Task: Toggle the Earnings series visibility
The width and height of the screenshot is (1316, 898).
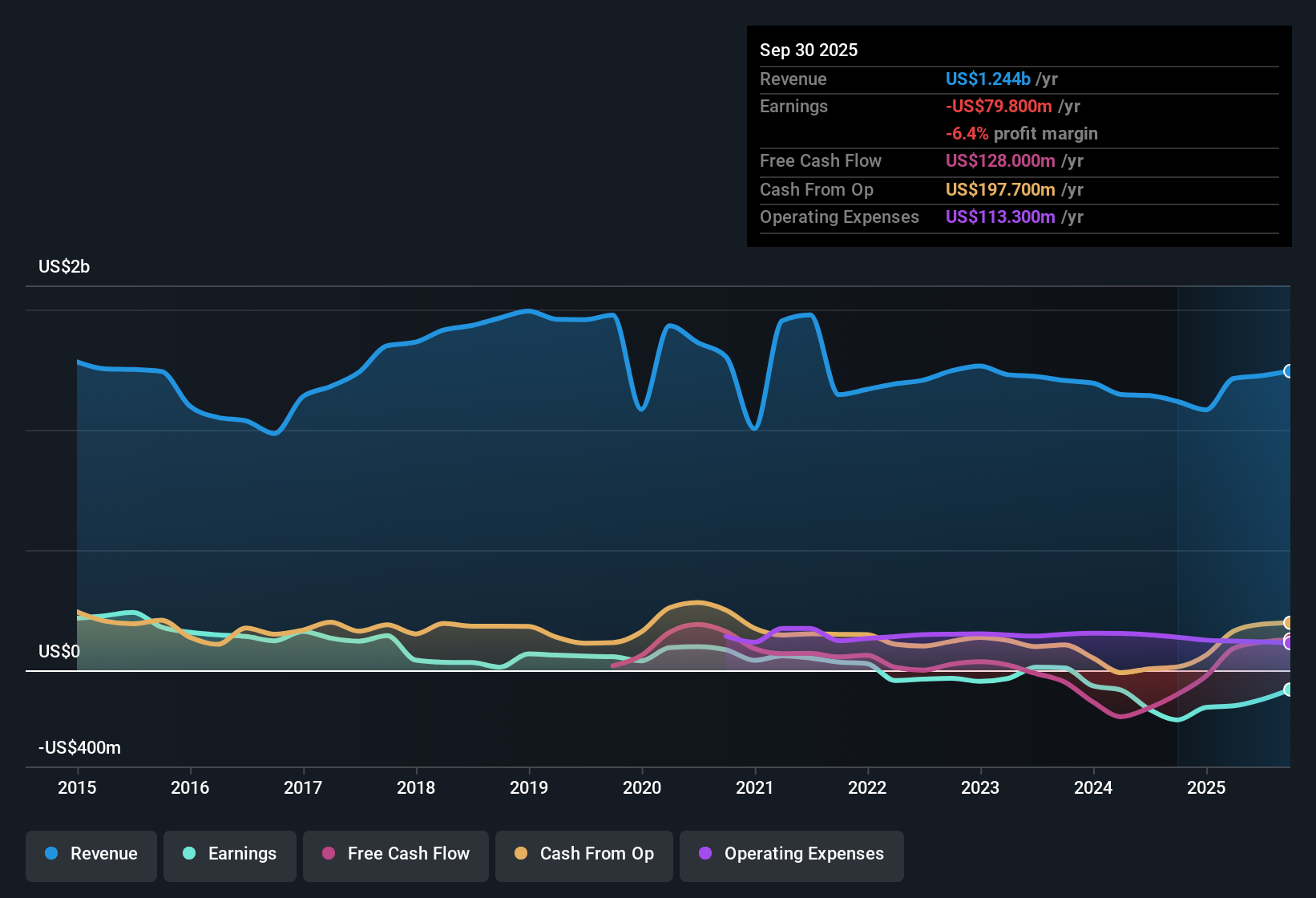Action: pyautogui.click(x=230, y=854)
